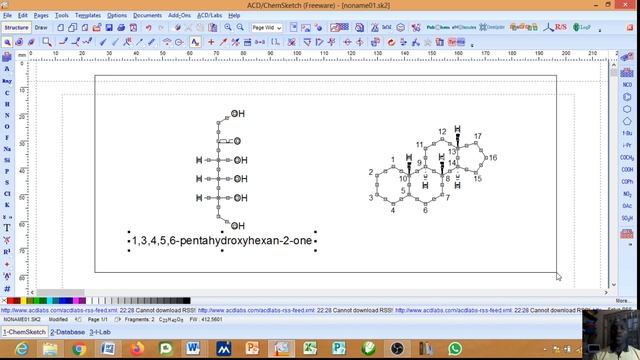Open the Add-Ons menu
The image size is (640, 360).
(x=180, y=16)
